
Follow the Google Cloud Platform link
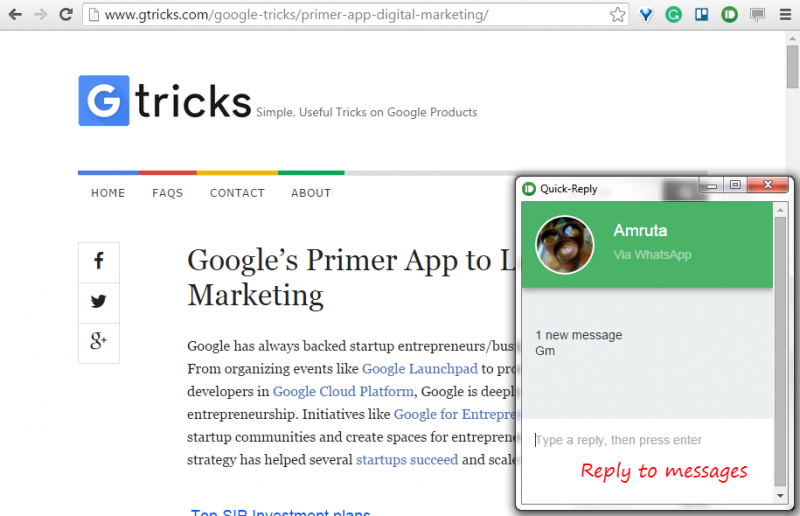click(343, 391)
